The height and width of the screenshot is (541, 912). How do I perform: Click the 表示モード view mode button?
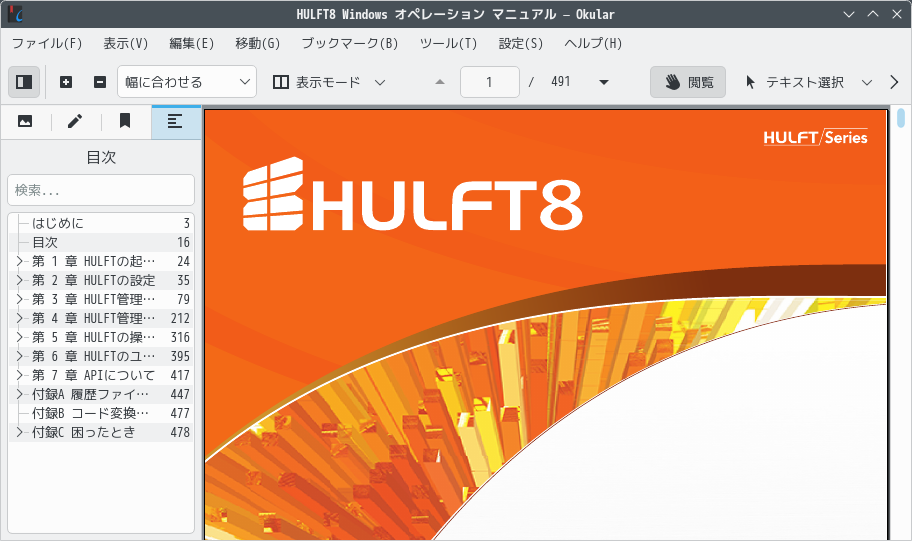click(x=317, y=82)
